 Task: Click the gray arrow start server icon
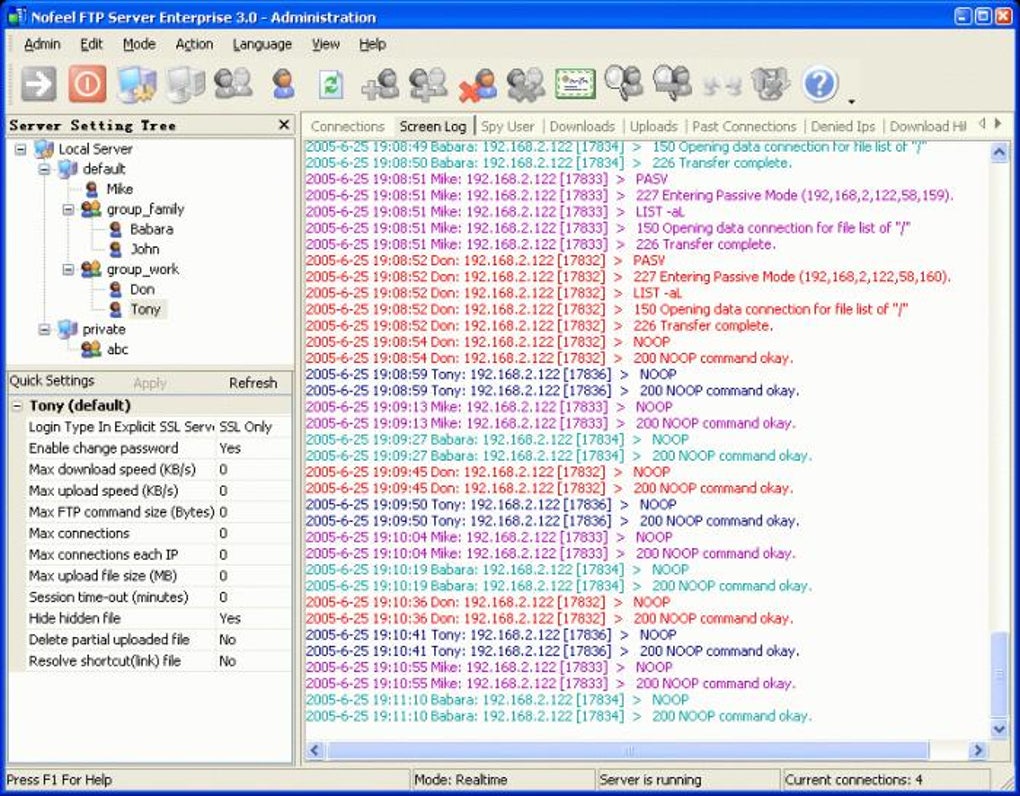(x=38, y=85)
